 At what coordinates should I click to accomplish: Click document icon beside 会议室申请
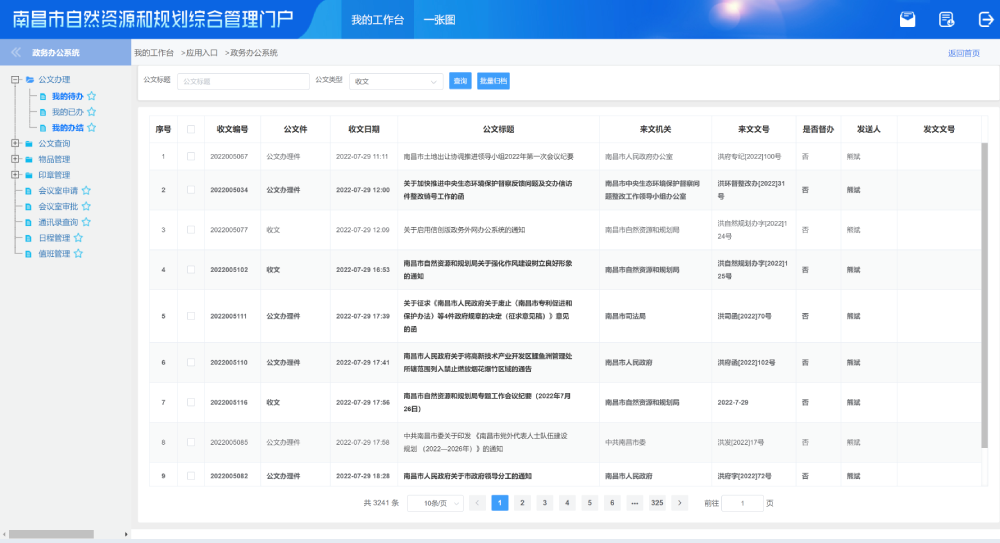(x=28, y=191)
